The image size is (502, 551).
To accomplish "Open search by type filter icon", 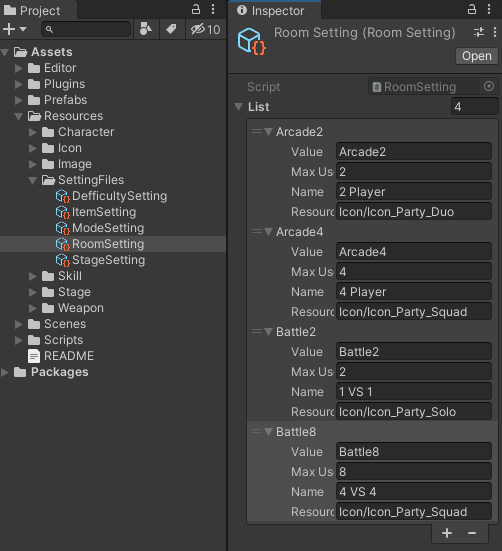I will [146, 29].
